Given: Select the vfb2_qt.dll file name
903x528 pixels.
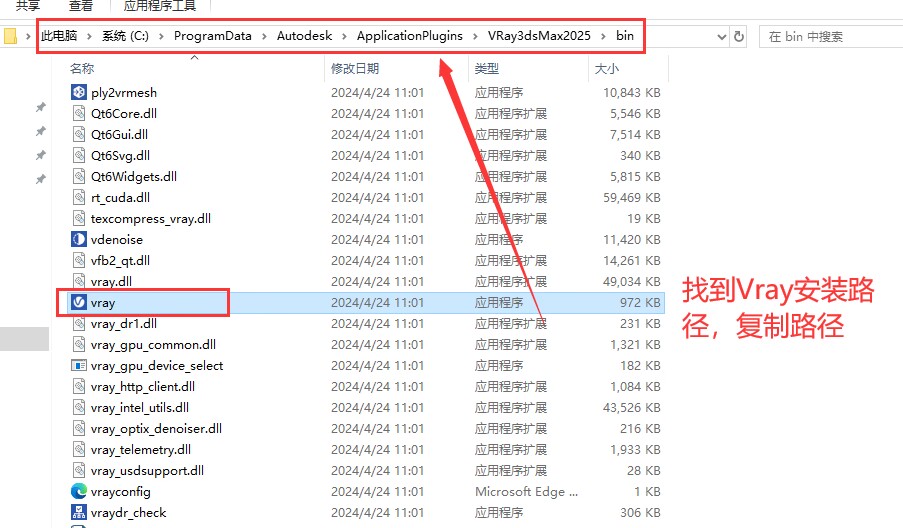Looking at the screenshot, I should 120,261.
